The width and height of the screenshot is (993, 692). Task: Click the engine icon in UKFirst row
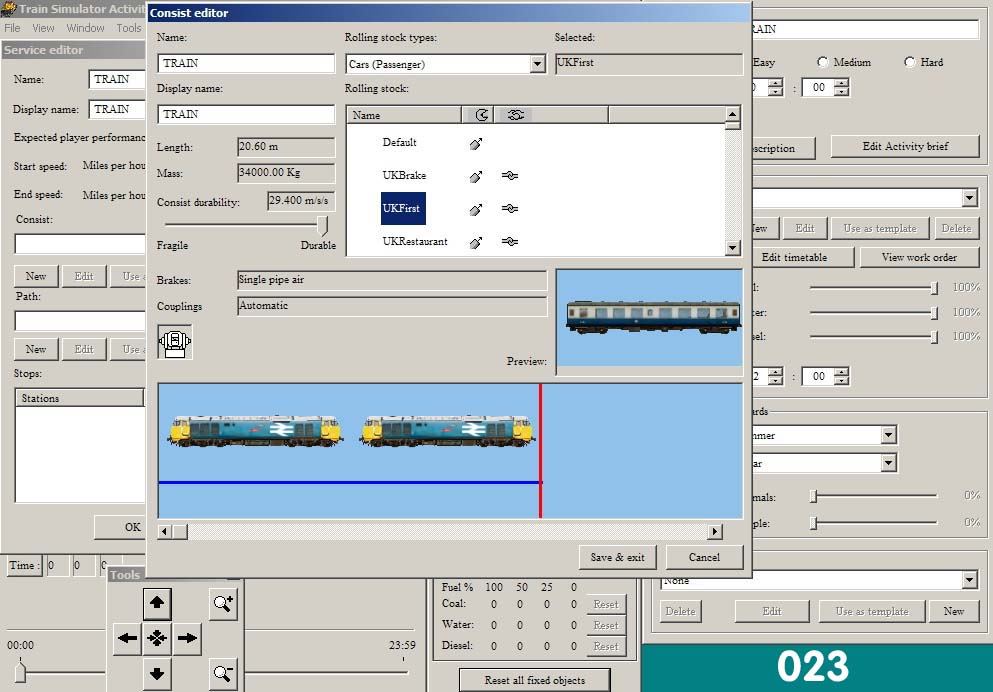tap(476, 210)
